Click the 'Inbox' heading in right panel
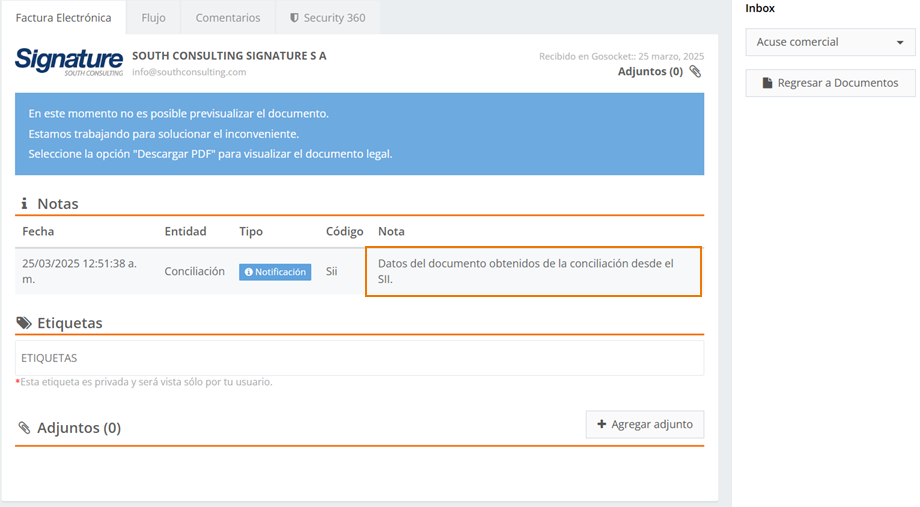The width and height of the screenshot is (920, 507). click(760, 8)
